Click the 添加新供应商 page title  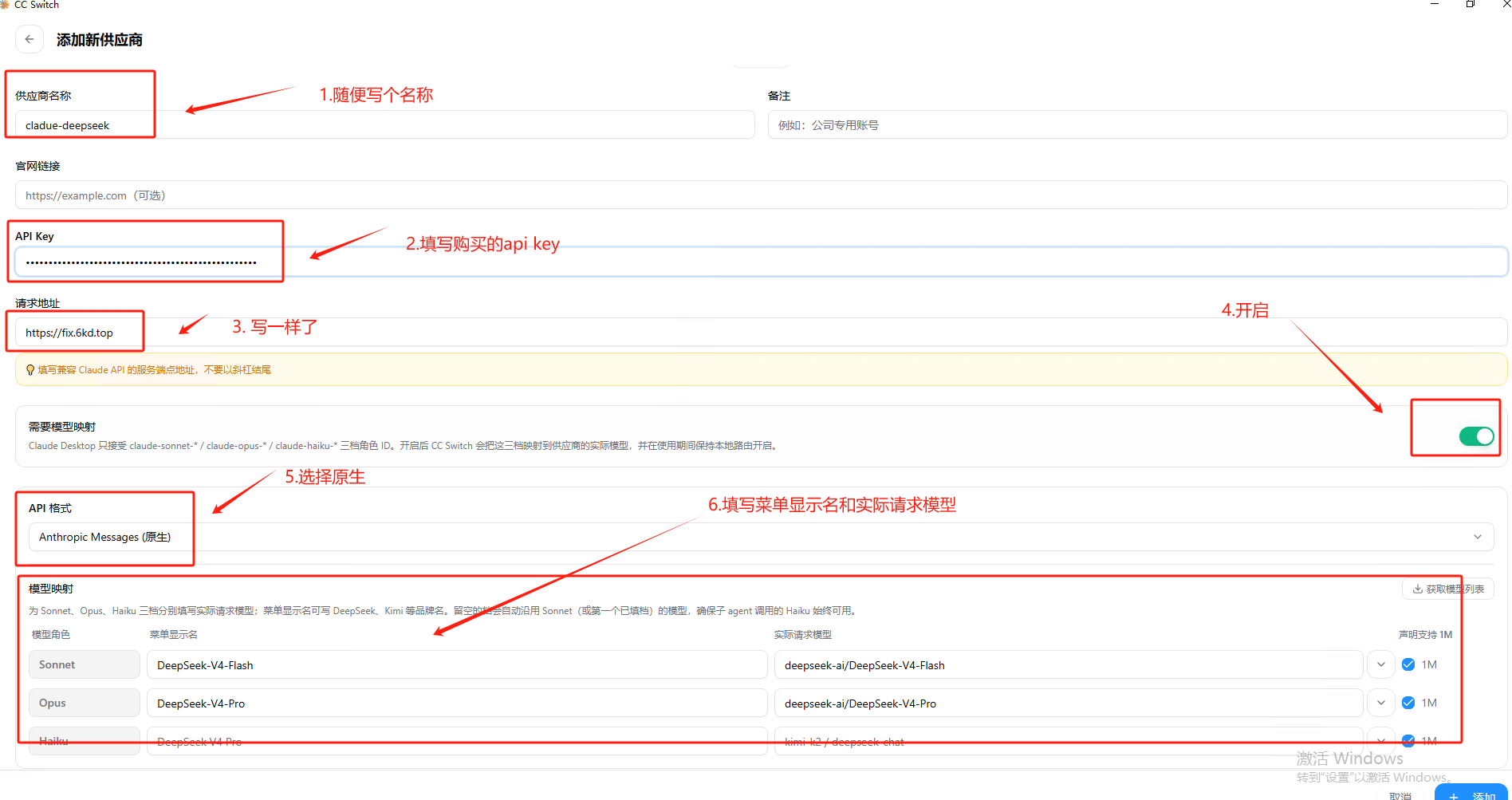100,40
